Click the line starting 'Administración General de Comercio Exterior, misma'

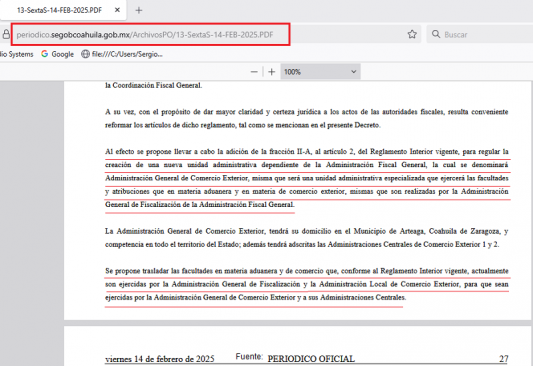tap(306, 178)
